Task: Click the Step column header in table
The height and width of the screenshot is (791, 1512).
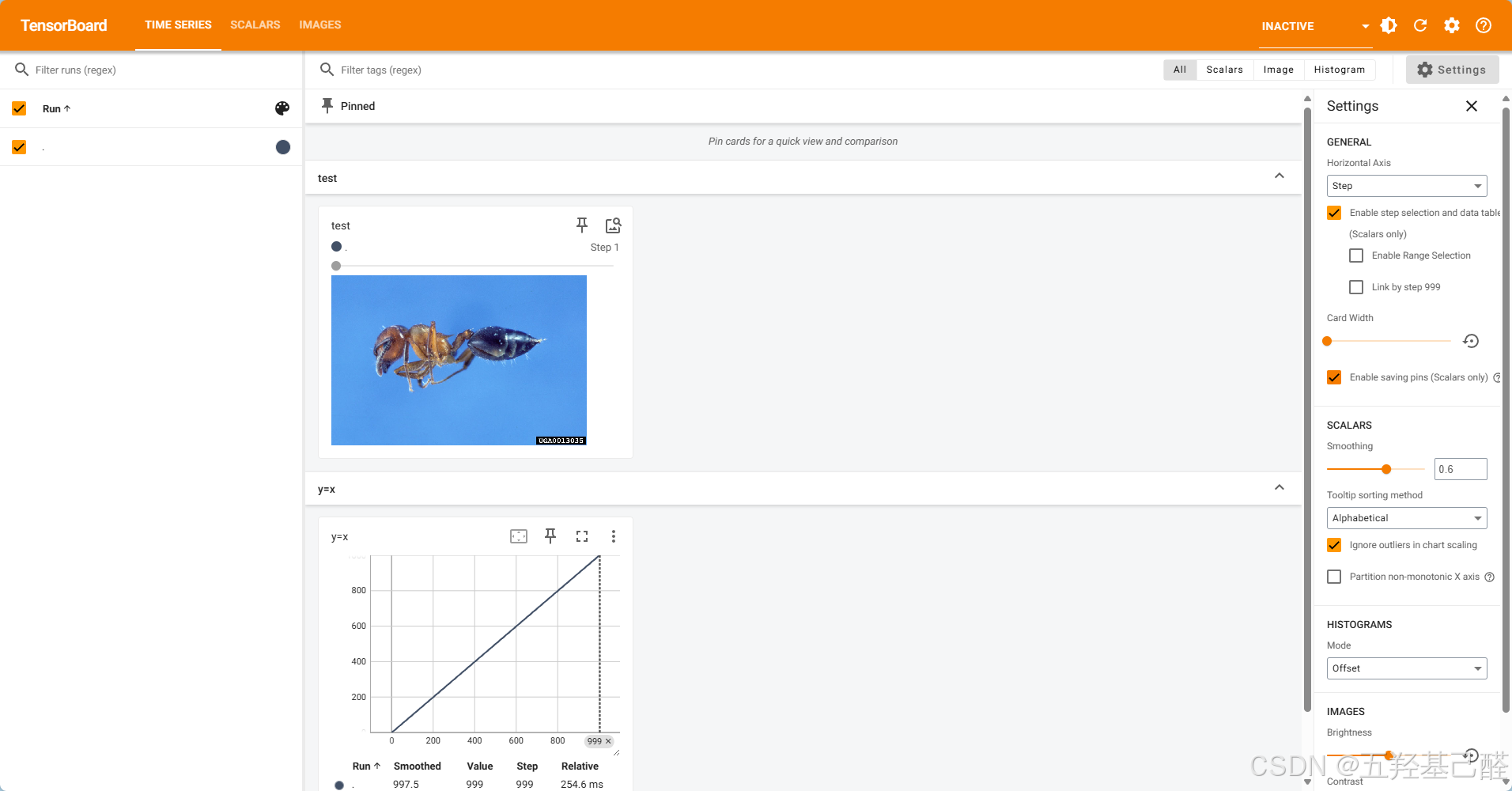Action: coord(527,766)
